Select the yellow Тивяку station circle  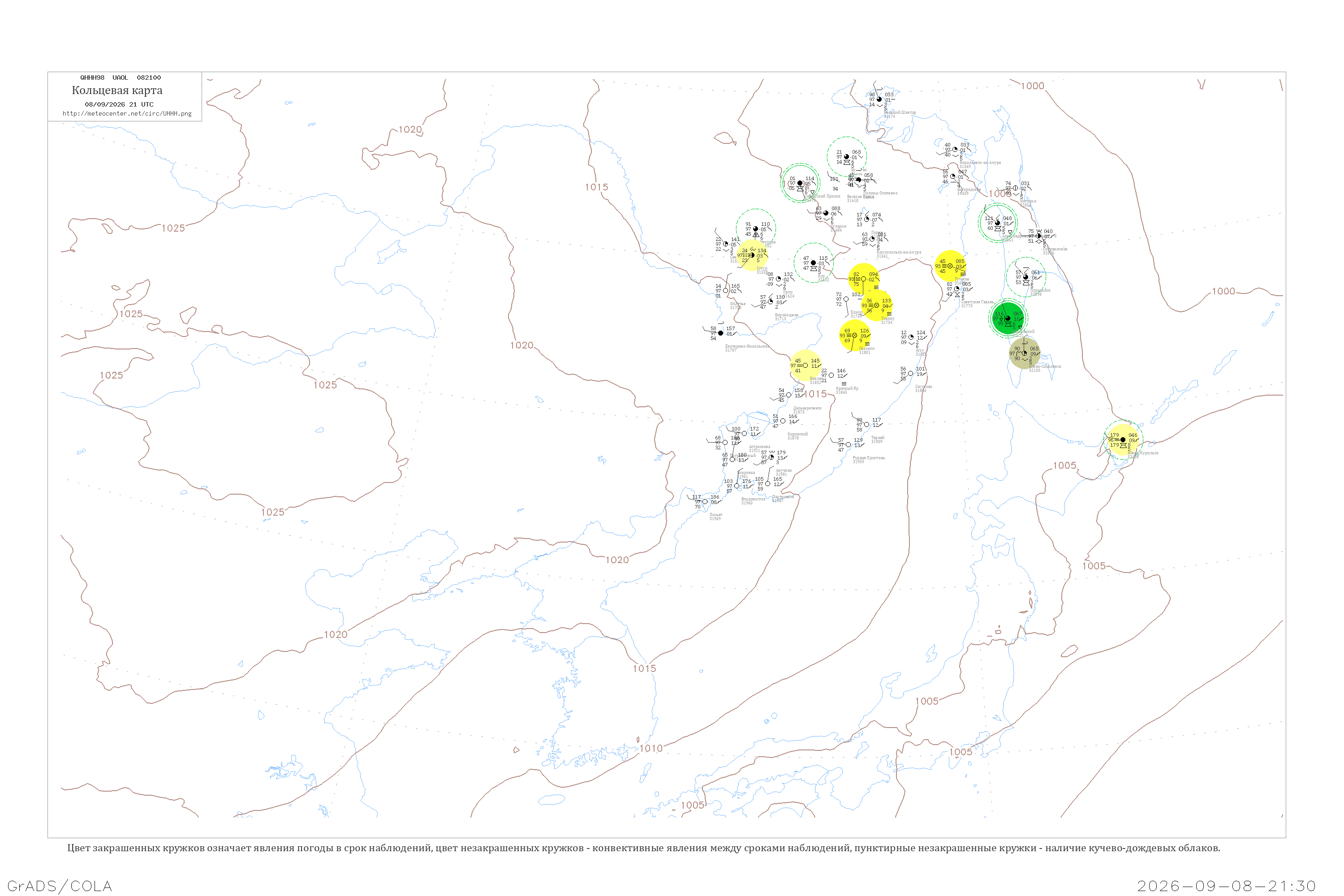(877, 306)
